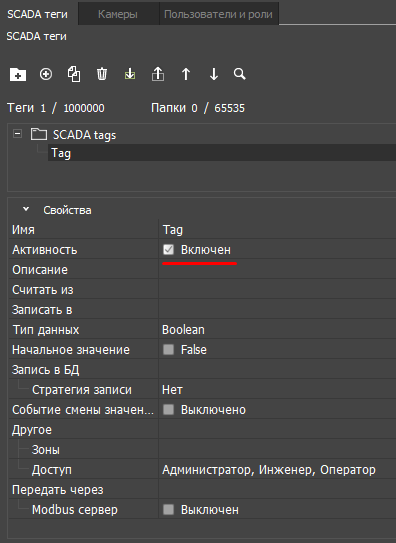Select the Начальное значение property label
The image size is (396, 543).
71,350
